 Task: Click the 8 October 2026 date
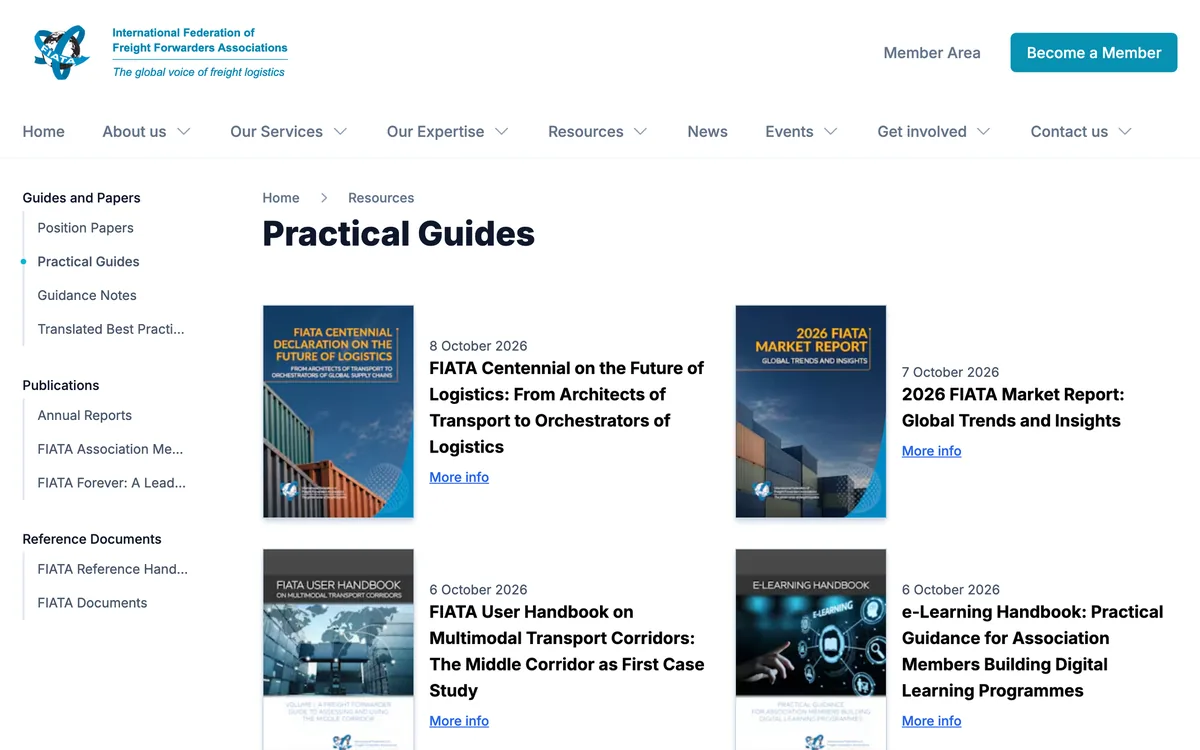(x=478, y=346)
